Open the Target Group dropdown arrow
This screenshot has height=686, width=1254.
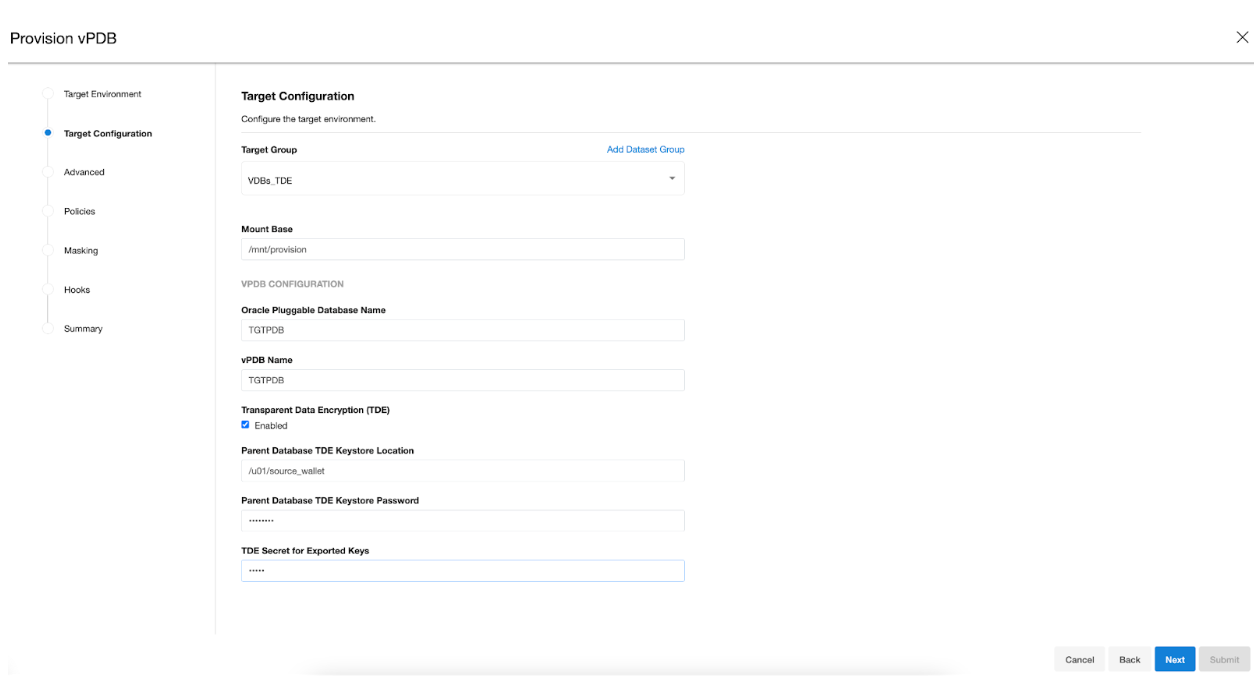[672, 179]
